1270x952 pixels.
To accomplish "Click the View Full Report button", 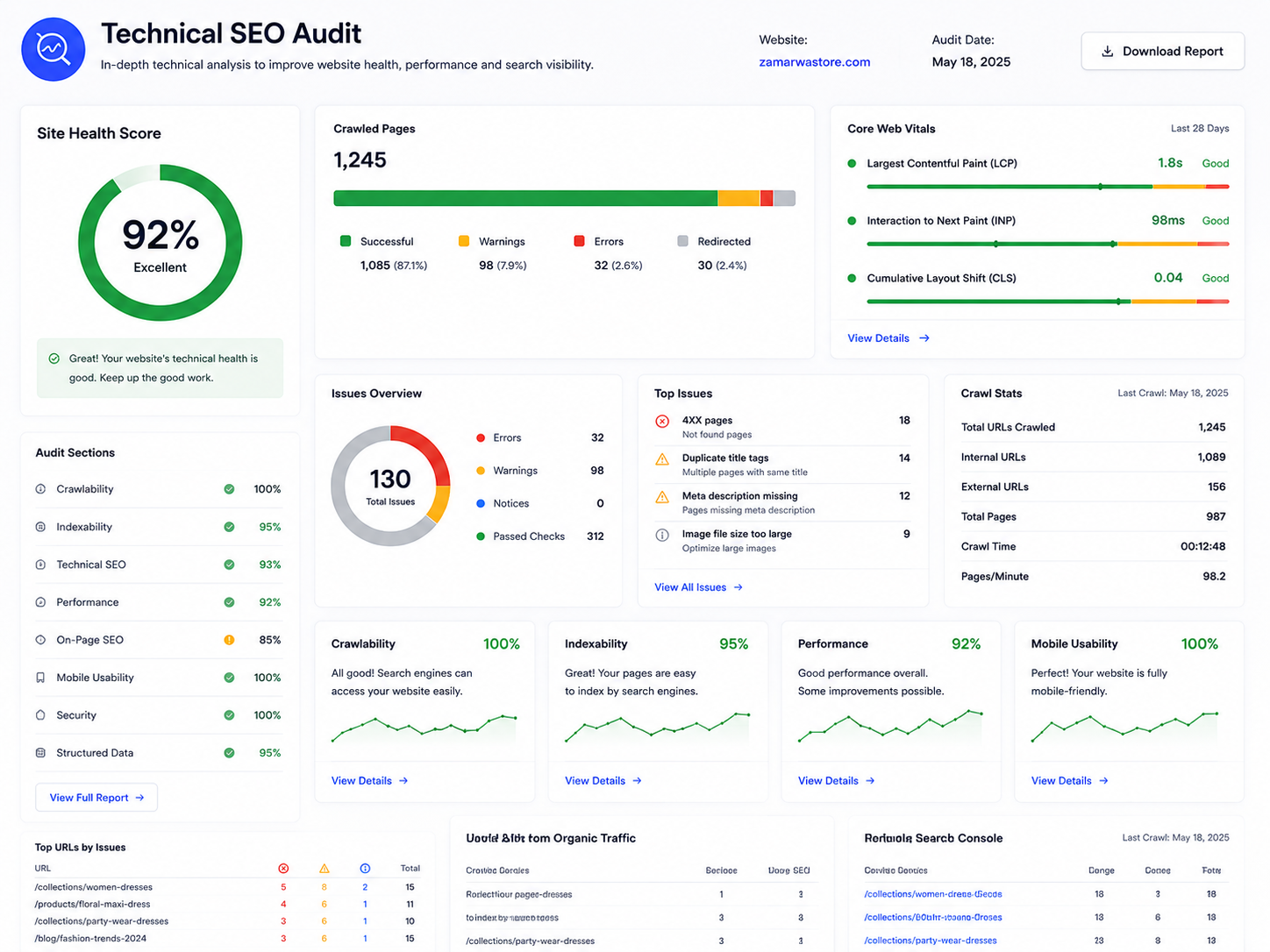I will [96, 798].
